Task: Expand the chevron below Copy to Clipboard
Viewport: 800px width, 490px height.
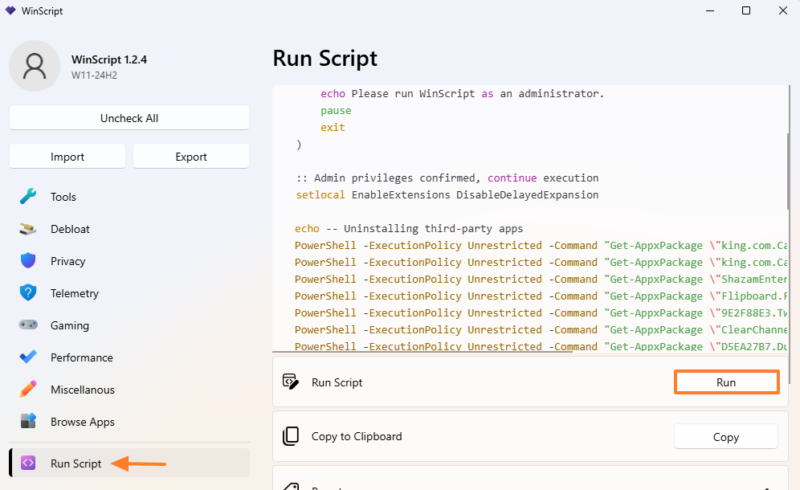Action: [768, 486]
